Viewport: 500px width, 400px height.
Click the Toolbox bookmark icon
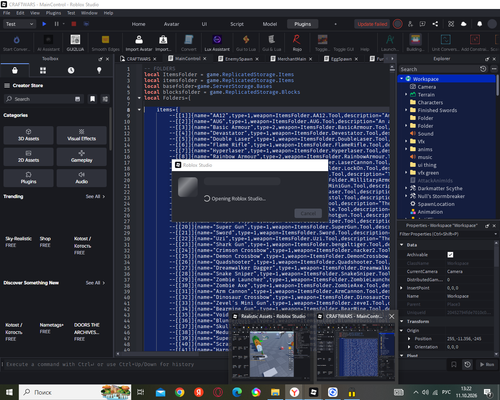pyautogui.click(x=92, y=99)
